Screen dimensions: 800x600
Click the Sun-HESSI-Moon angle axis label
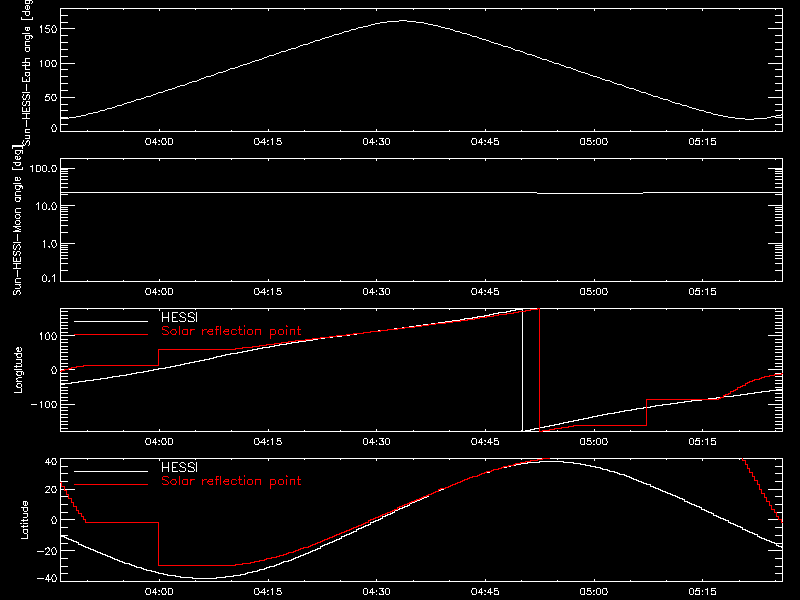pyautogui.click(x=17, y=220)
